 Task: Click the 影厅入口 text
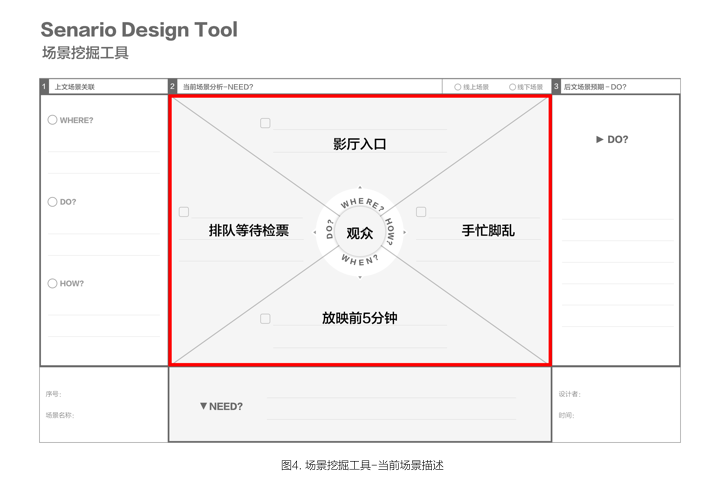[x=360, y=144]
